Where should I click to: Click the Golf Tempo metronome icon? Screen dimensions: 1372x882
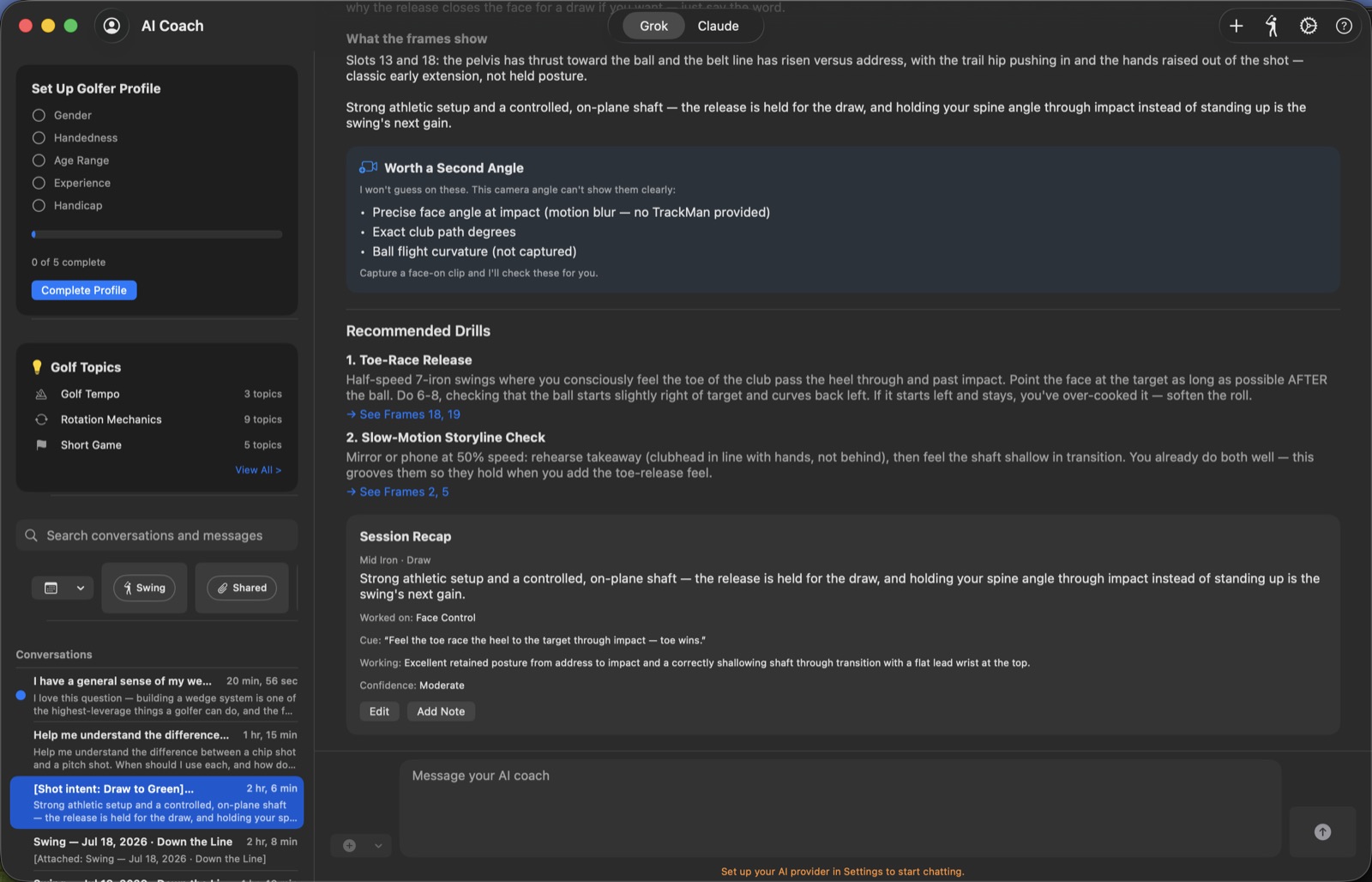41,394
